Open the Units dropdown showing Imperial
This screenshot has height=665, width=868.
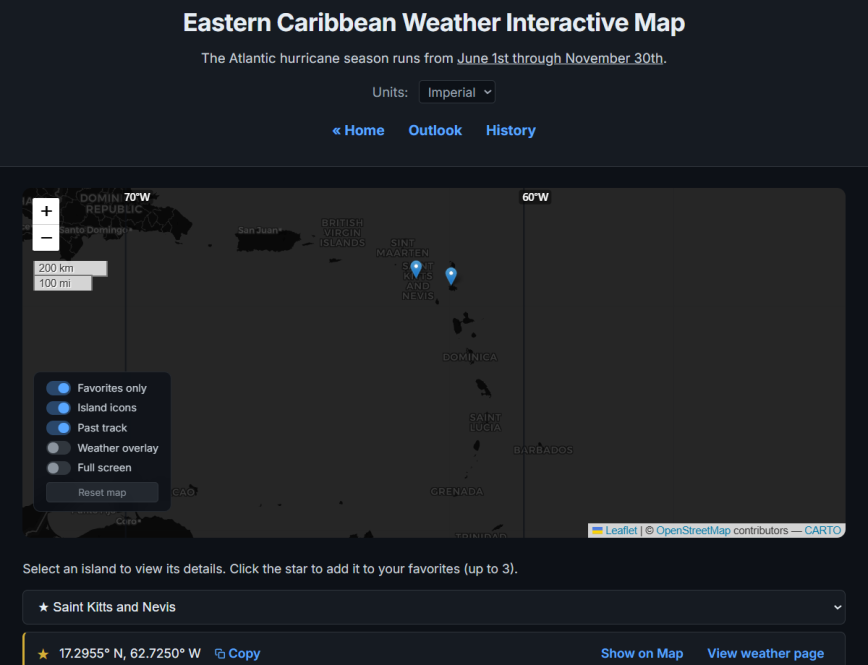pyautogui.click(x=457, y=92)
